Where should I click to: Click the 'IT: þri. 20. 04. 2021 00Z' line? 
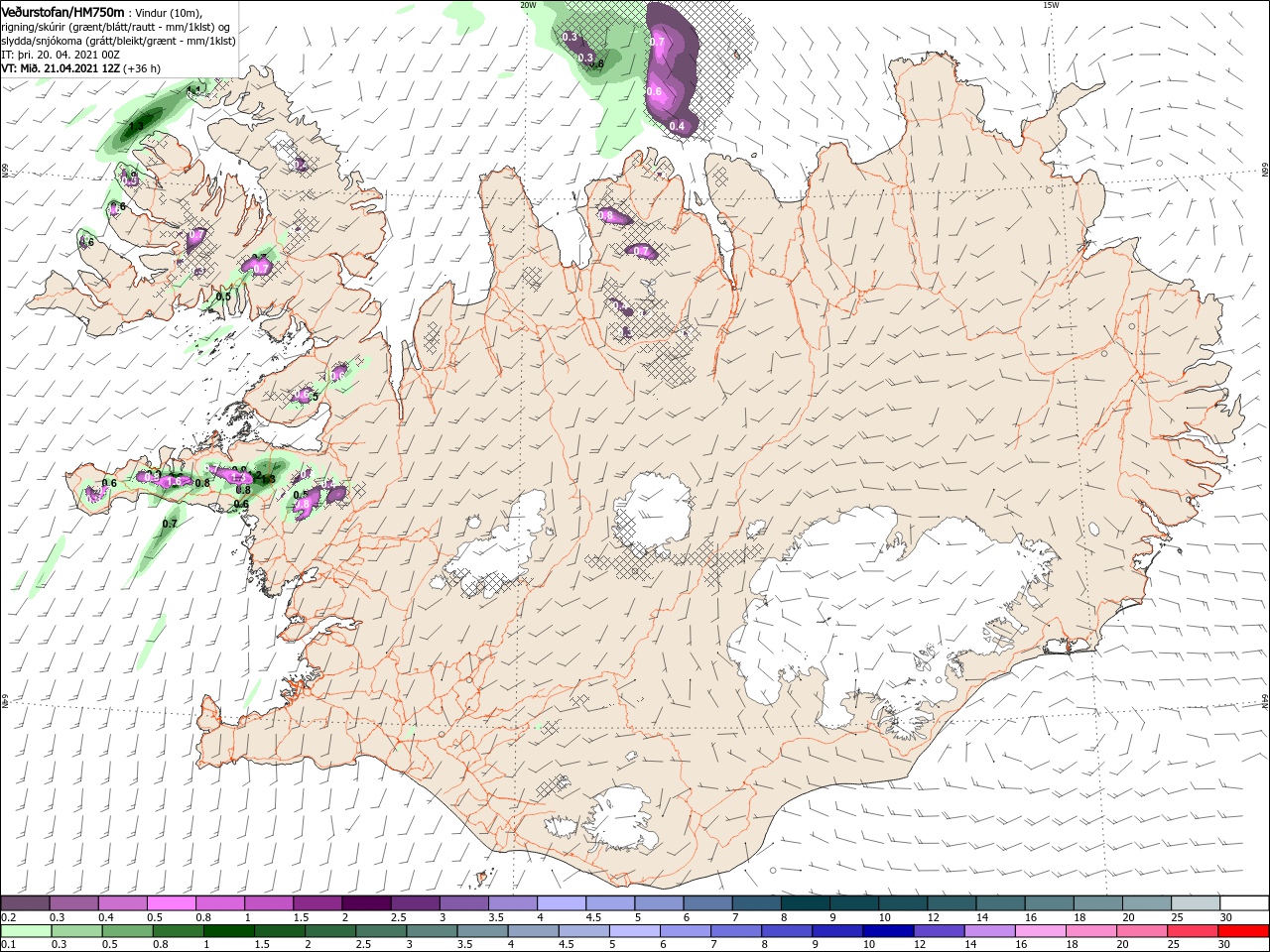pos(61,55)
